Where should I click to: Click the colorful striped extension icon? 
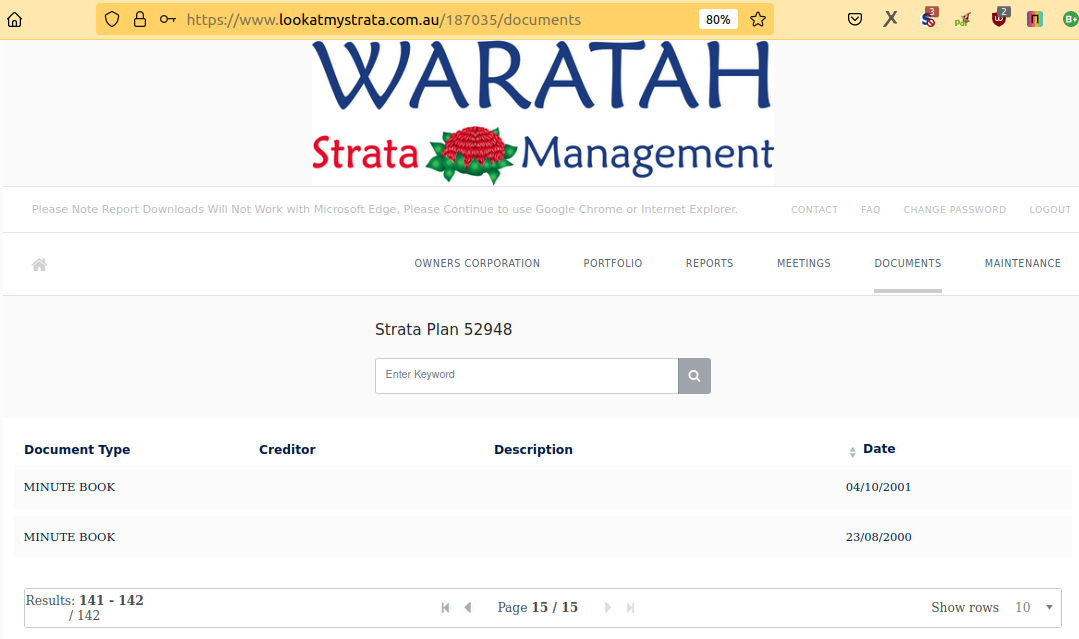coord(1034,19)
